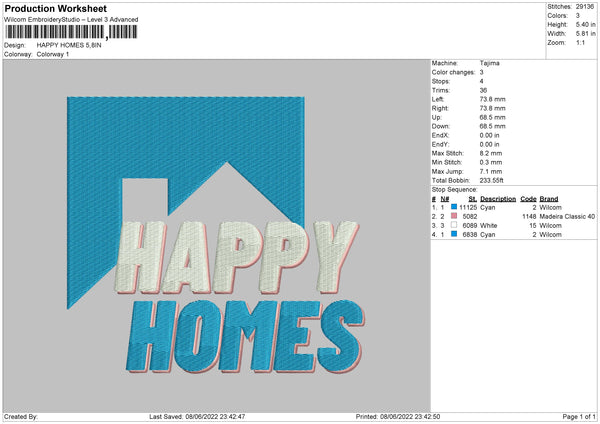
Task: Click the Max Jump value 7.1 mm
Action: coord(491,171)
